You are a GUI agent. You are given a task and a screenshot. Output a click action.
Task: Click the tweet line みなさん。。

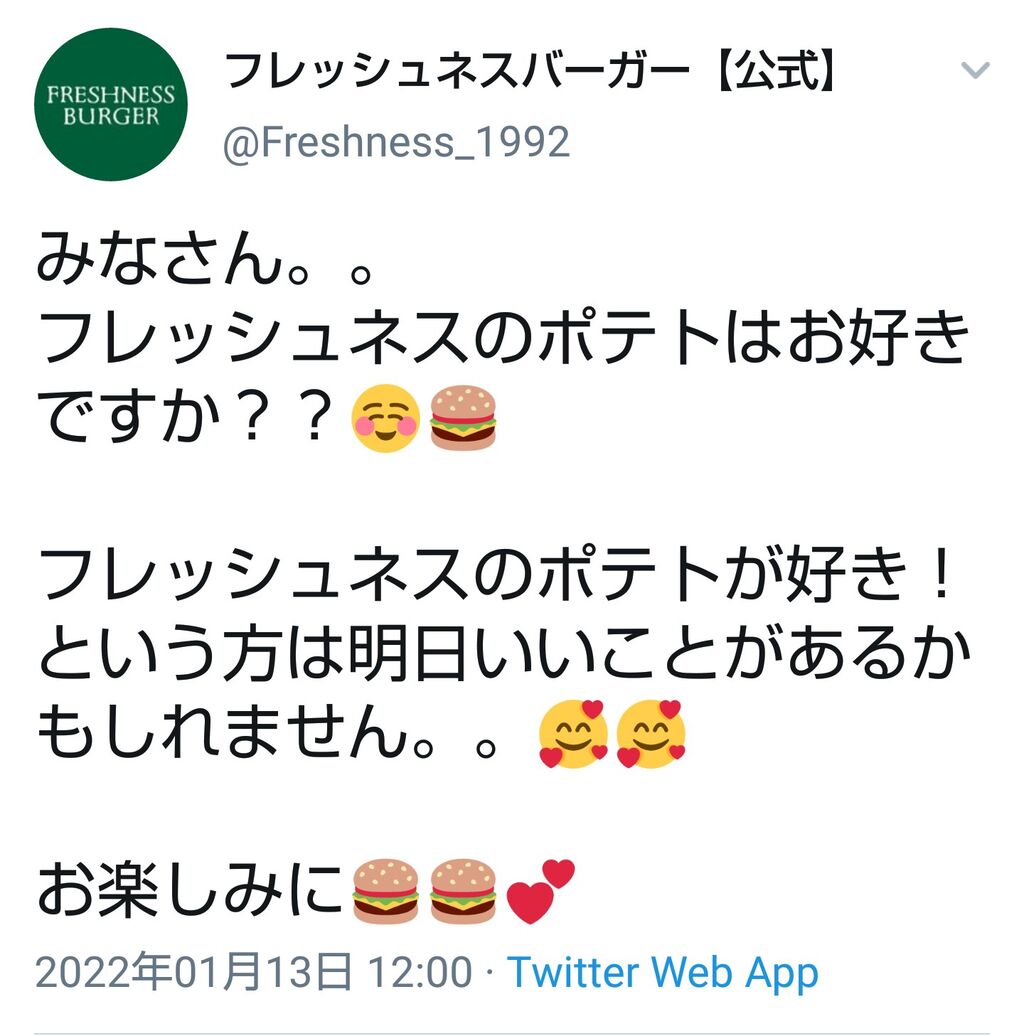pyautogui.click(x=205, y=259)
